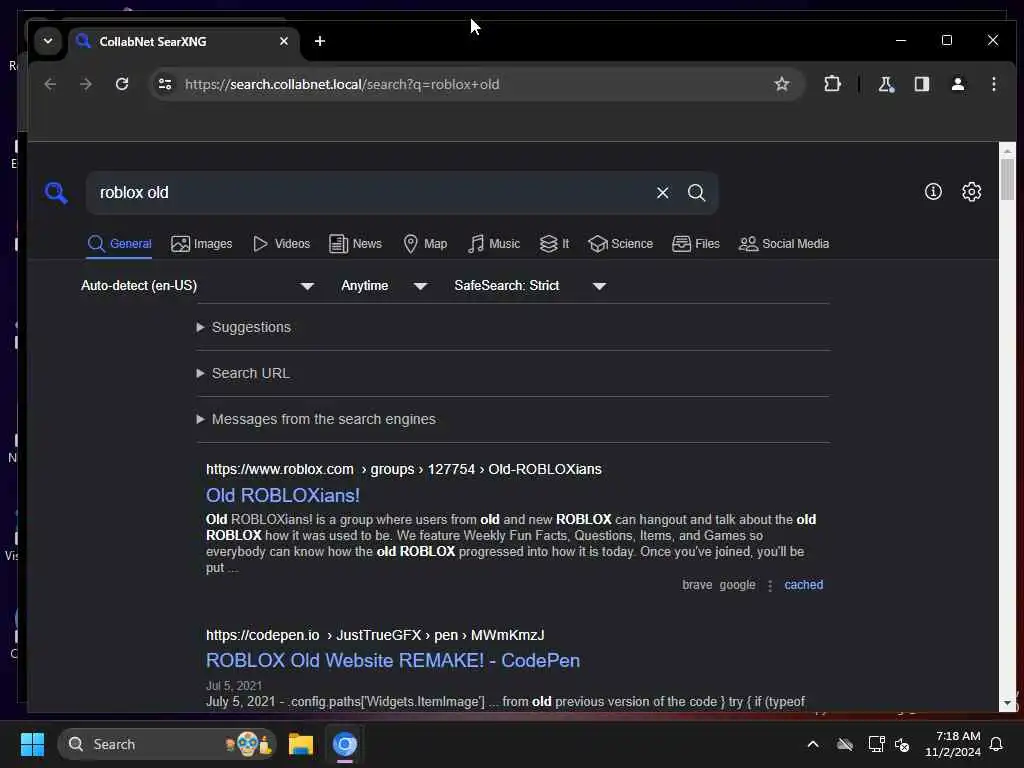The image size is (1024, 768).
Task: Bookmark this page with star icon
Action: click(782, 84)
